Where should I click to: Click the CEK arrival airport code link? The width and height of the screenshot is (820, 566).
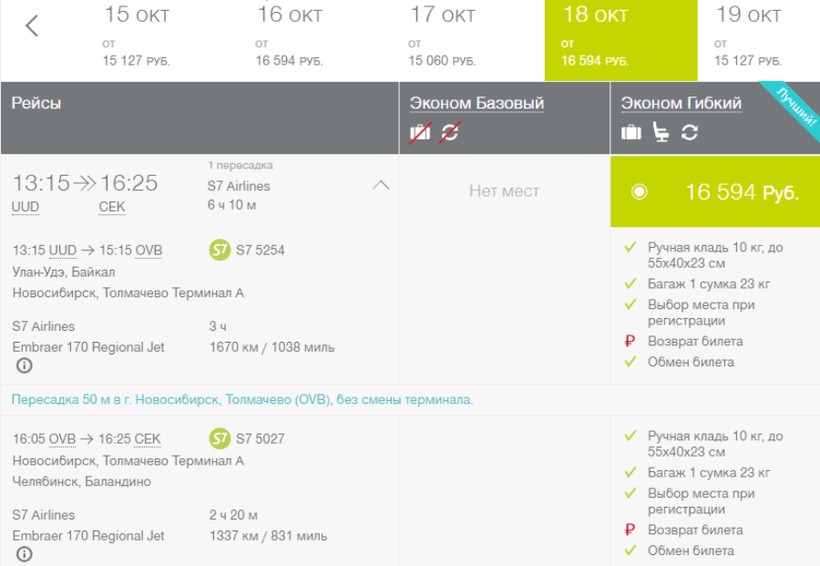point(112,207)
